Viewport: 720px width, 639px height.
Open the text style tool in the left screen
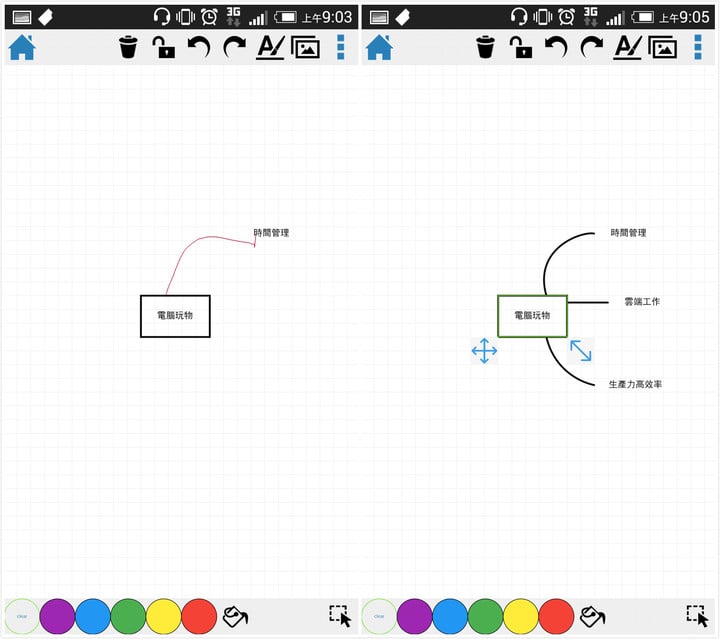click(270, 47)
